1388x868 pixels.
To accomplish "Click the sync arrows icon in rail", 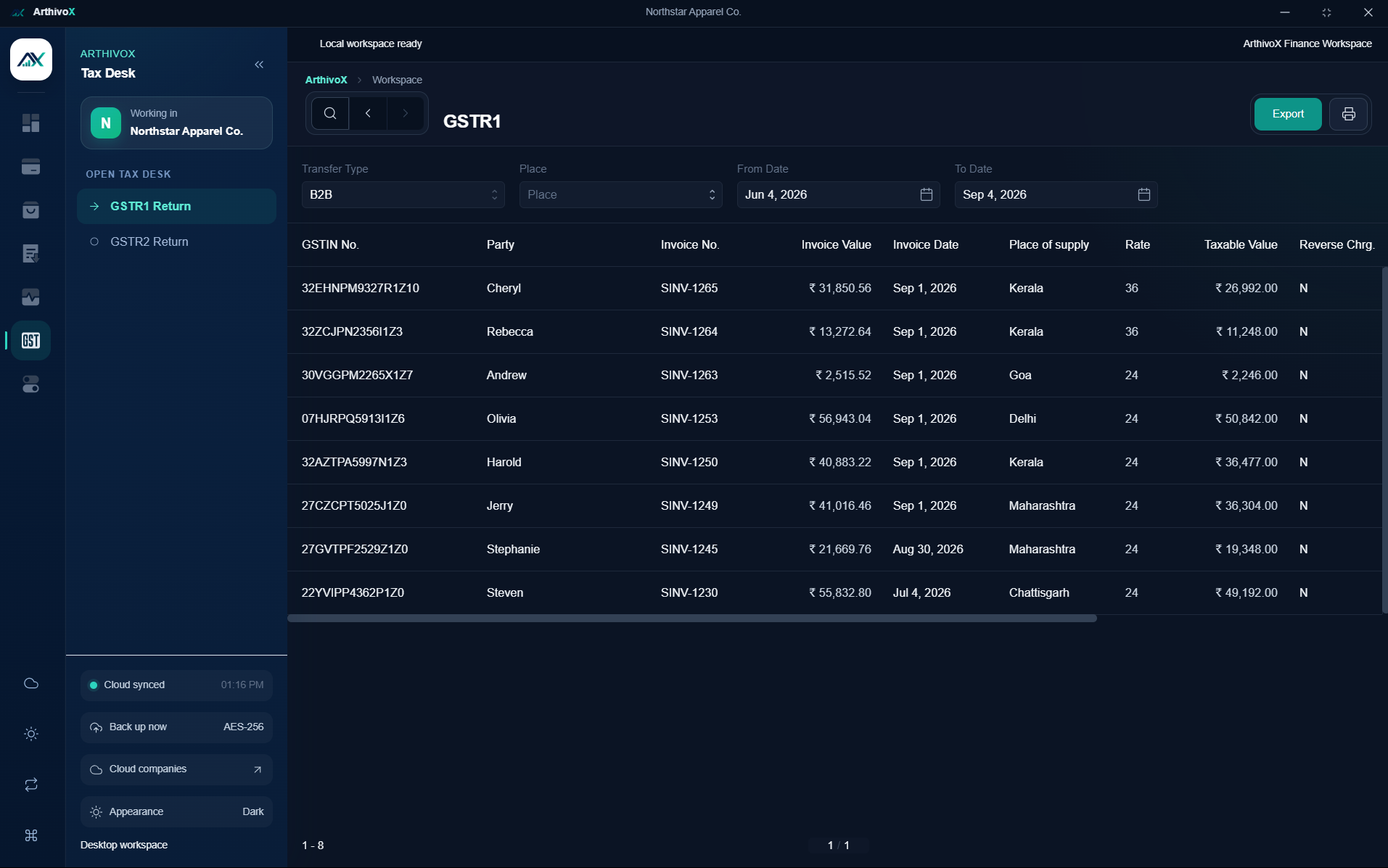I will pyautogui.click(x=31, y=785).
